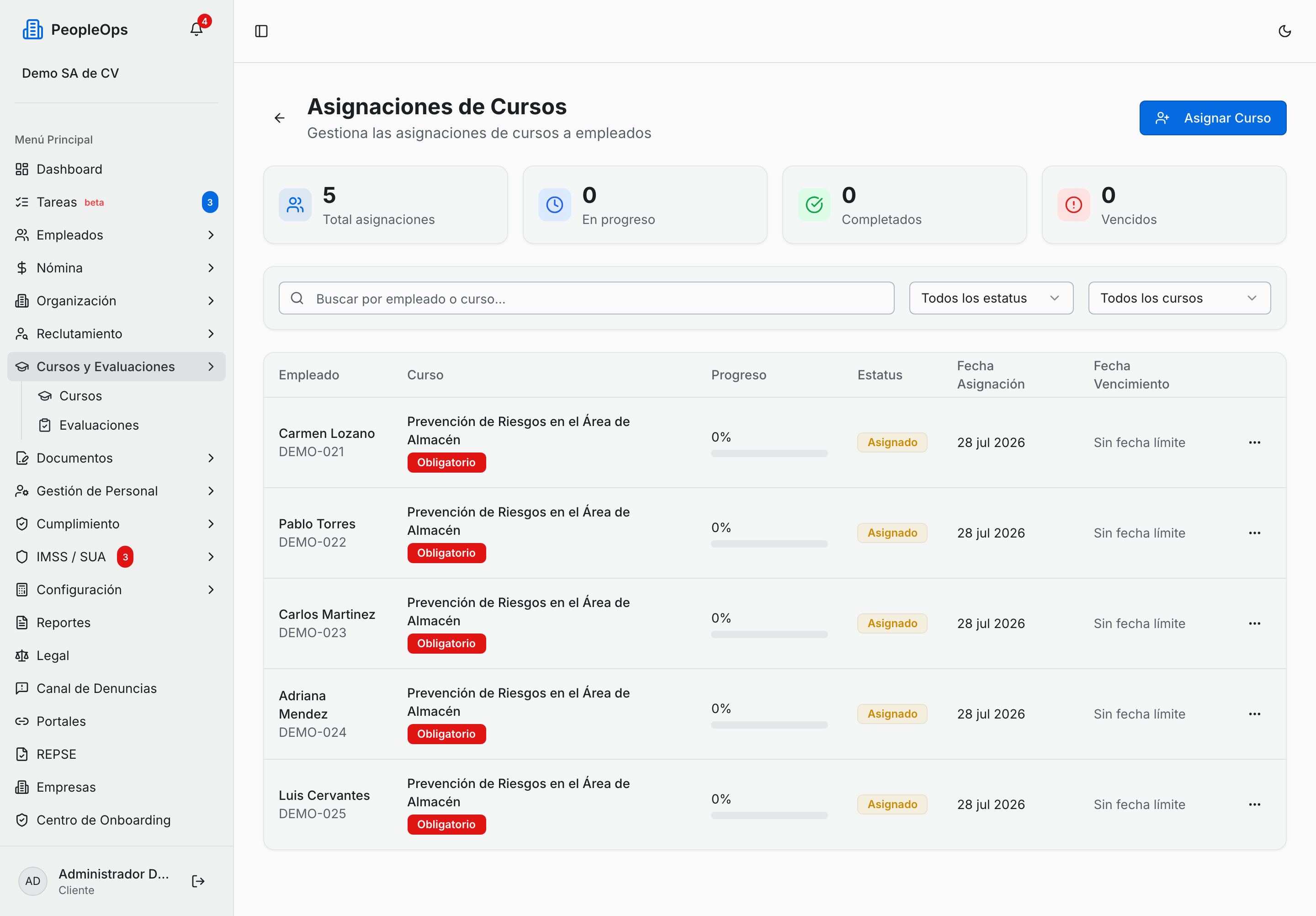The image size is (1316, 916).
Task: Open Todos los cursos dropdown
Action: (1179, 298)
